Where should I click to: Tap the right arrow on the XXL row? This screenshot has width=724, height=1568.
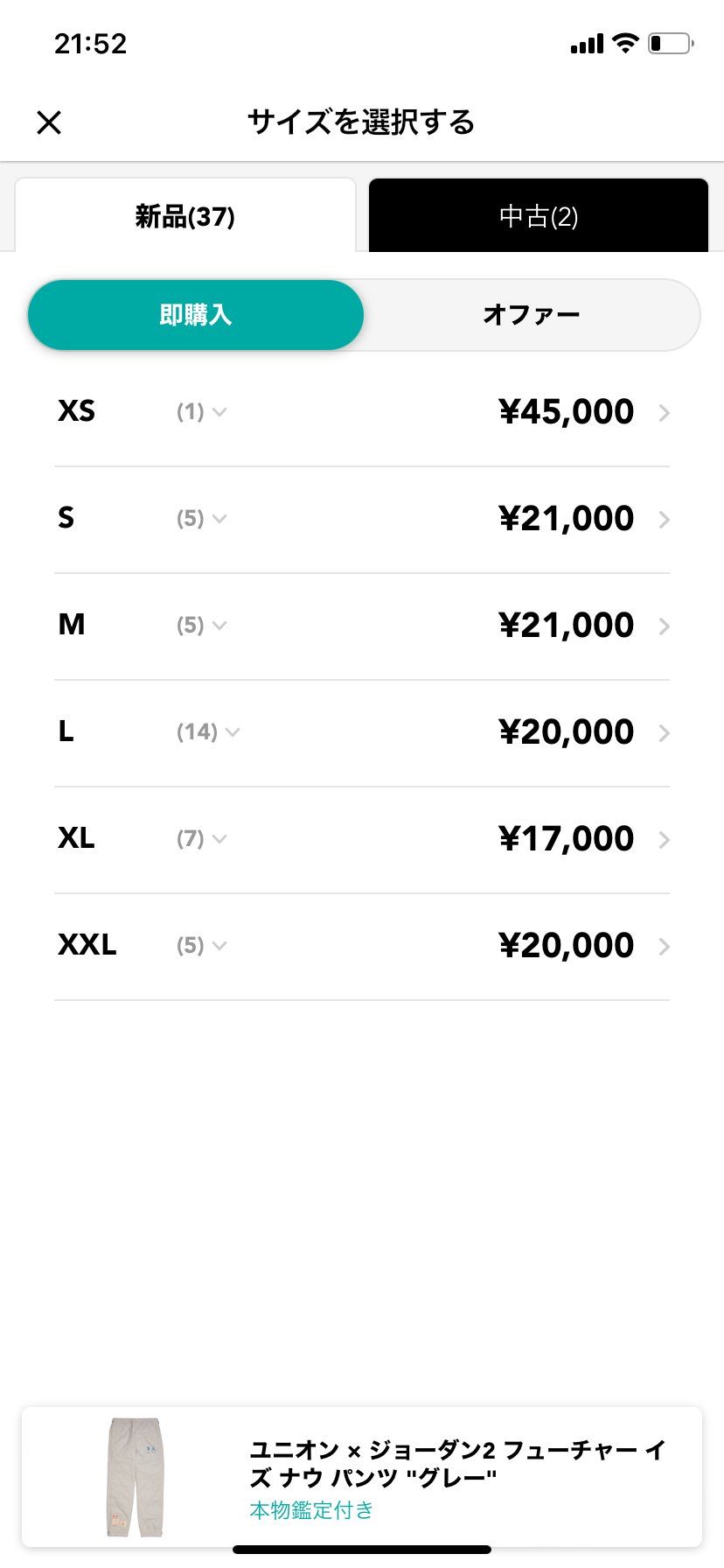tap(664, 947)
